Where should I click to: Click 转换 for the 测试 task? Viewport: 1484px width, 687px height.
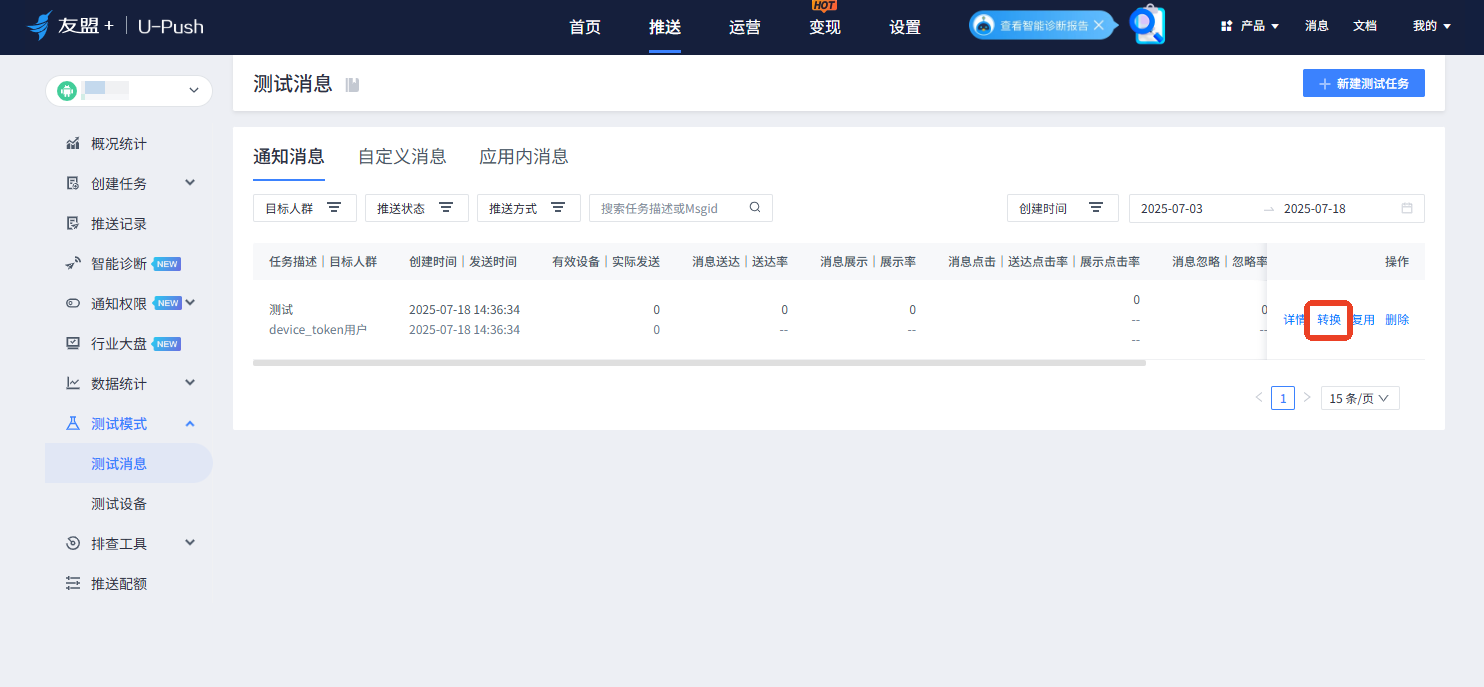[1329, 320]
